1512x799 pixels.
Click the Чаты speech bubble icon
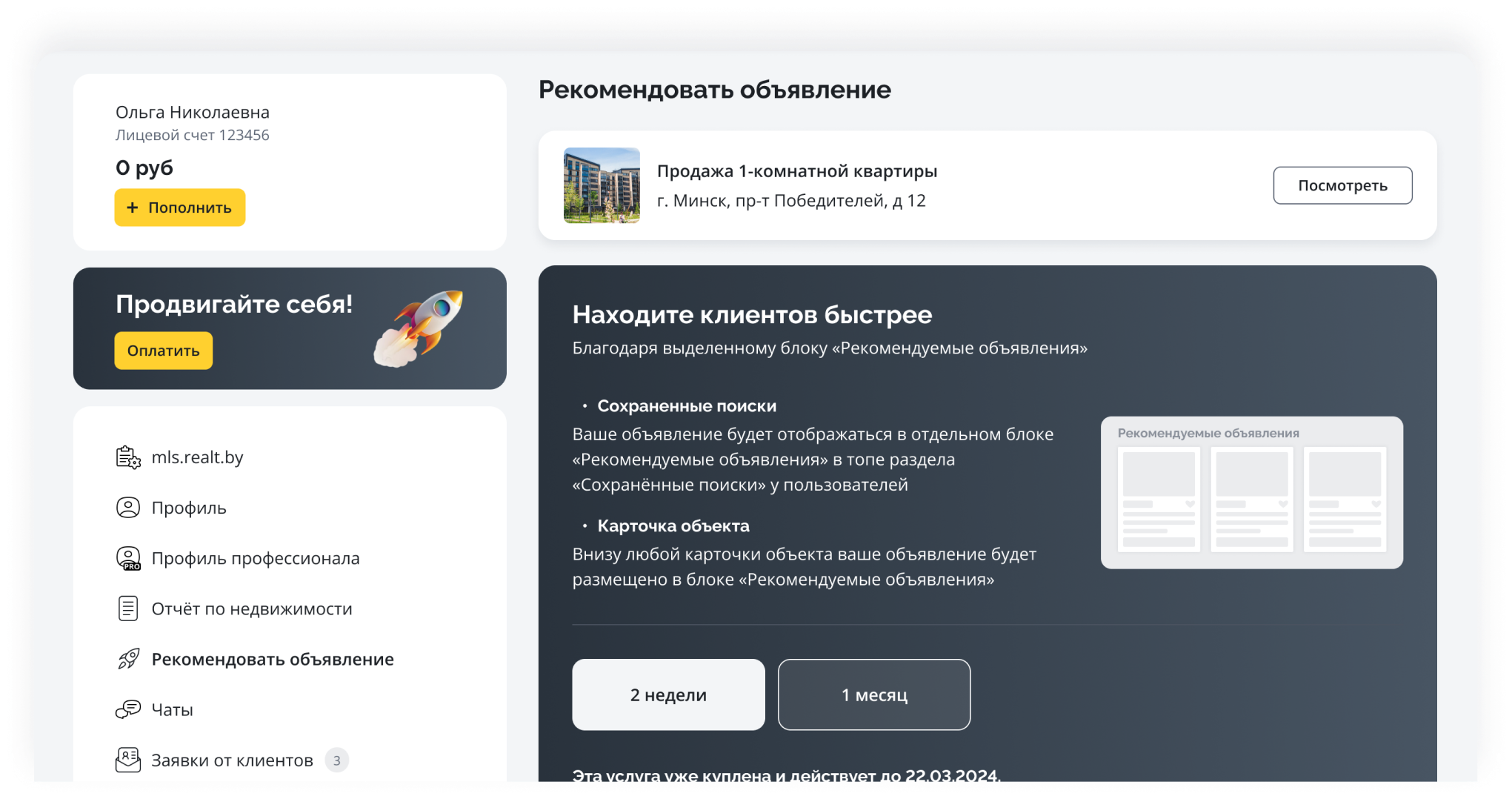[128, 709]
